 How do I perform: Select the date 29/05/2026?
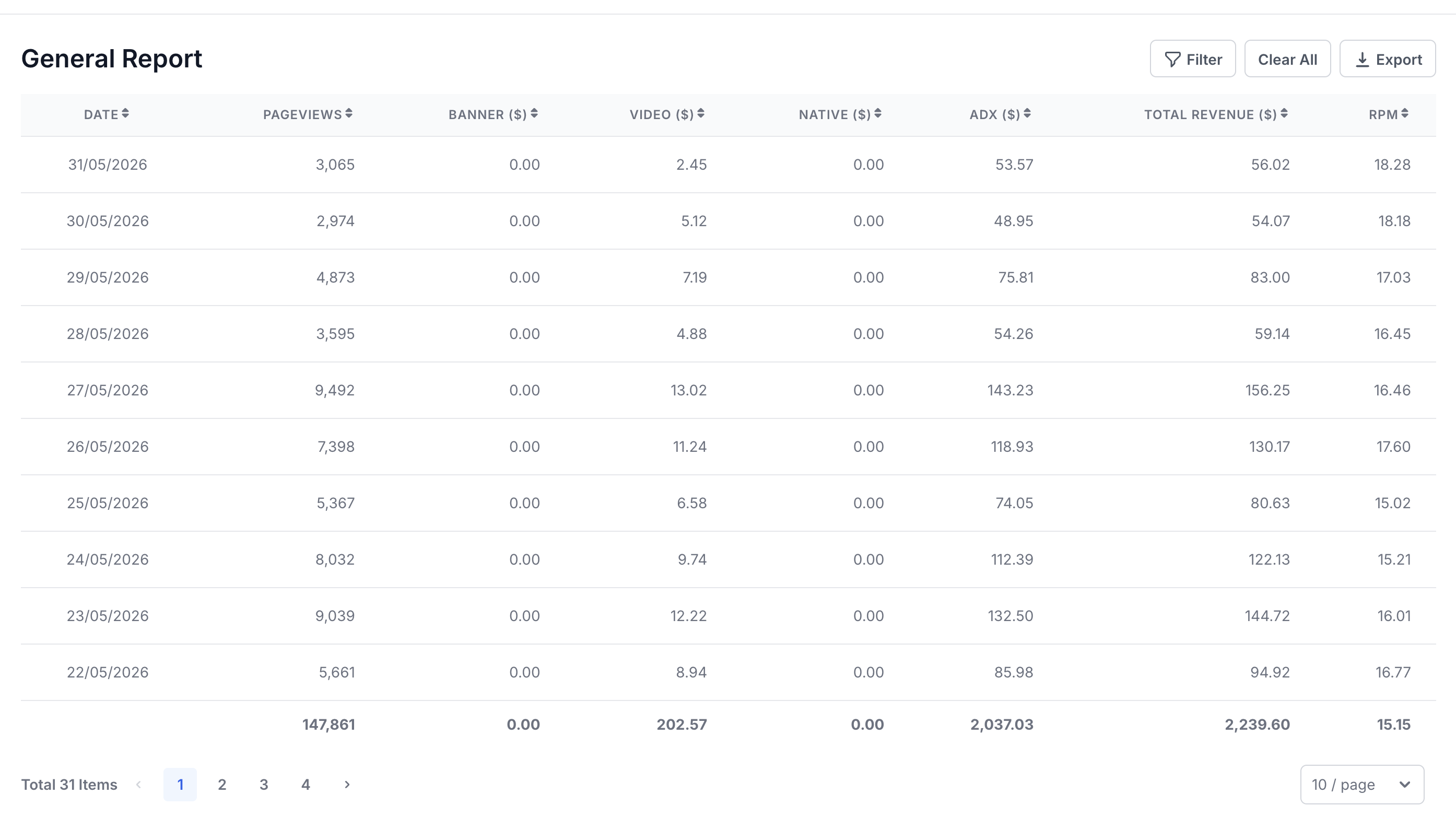point(108,277)
